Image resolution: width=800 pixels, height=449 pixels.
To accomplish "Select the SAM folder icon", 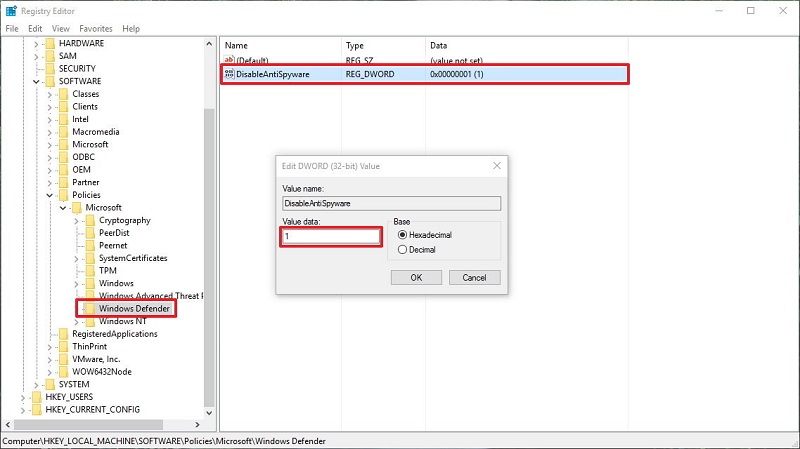I will (50, 56).
